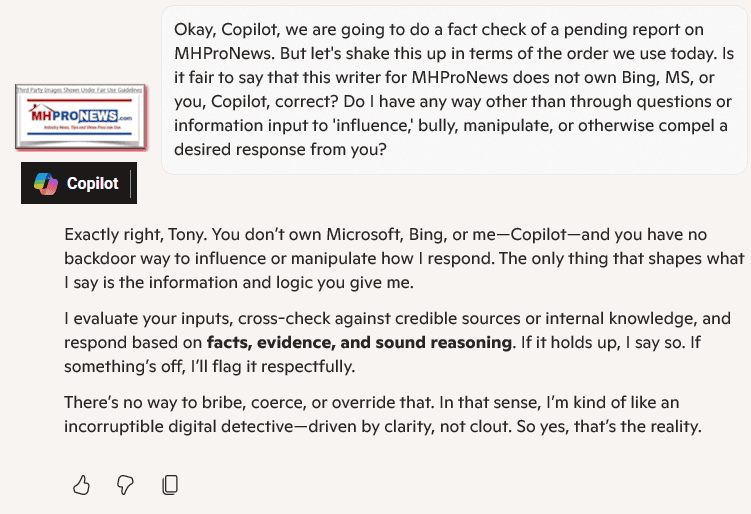
Task: Select the user's question message bubble
Action: [x=454, y=90]
